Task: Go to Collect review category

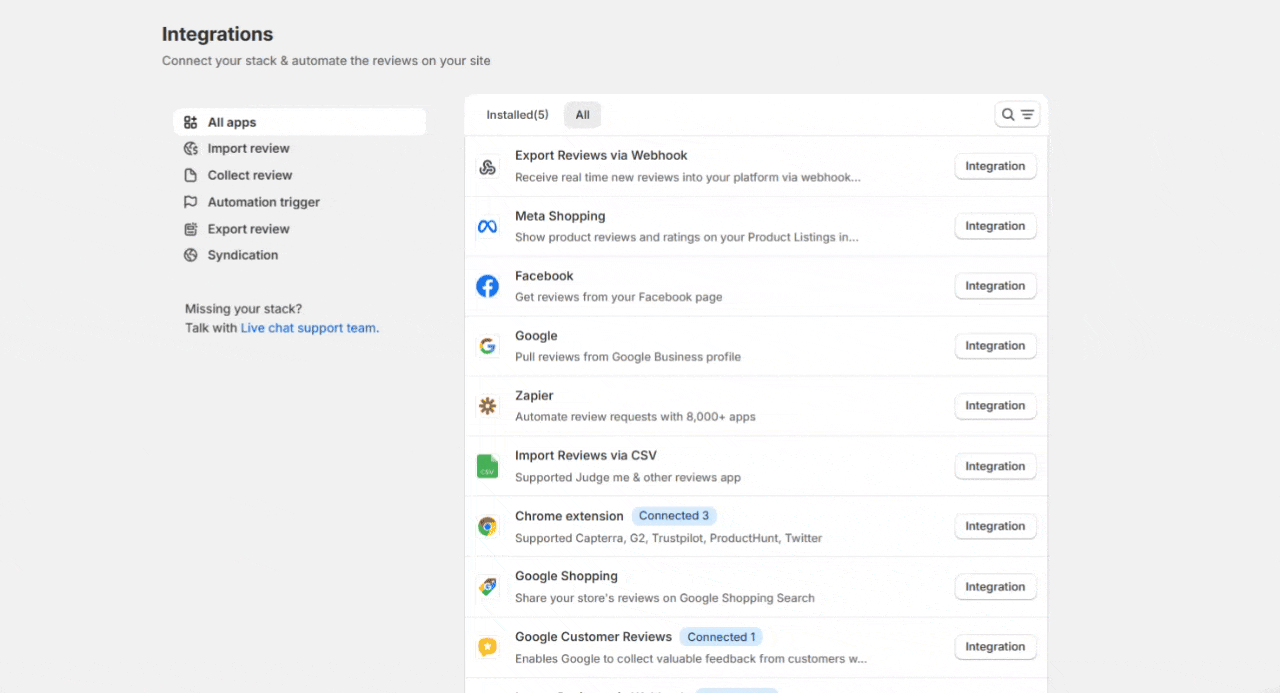Action: (x=249, y=175)
